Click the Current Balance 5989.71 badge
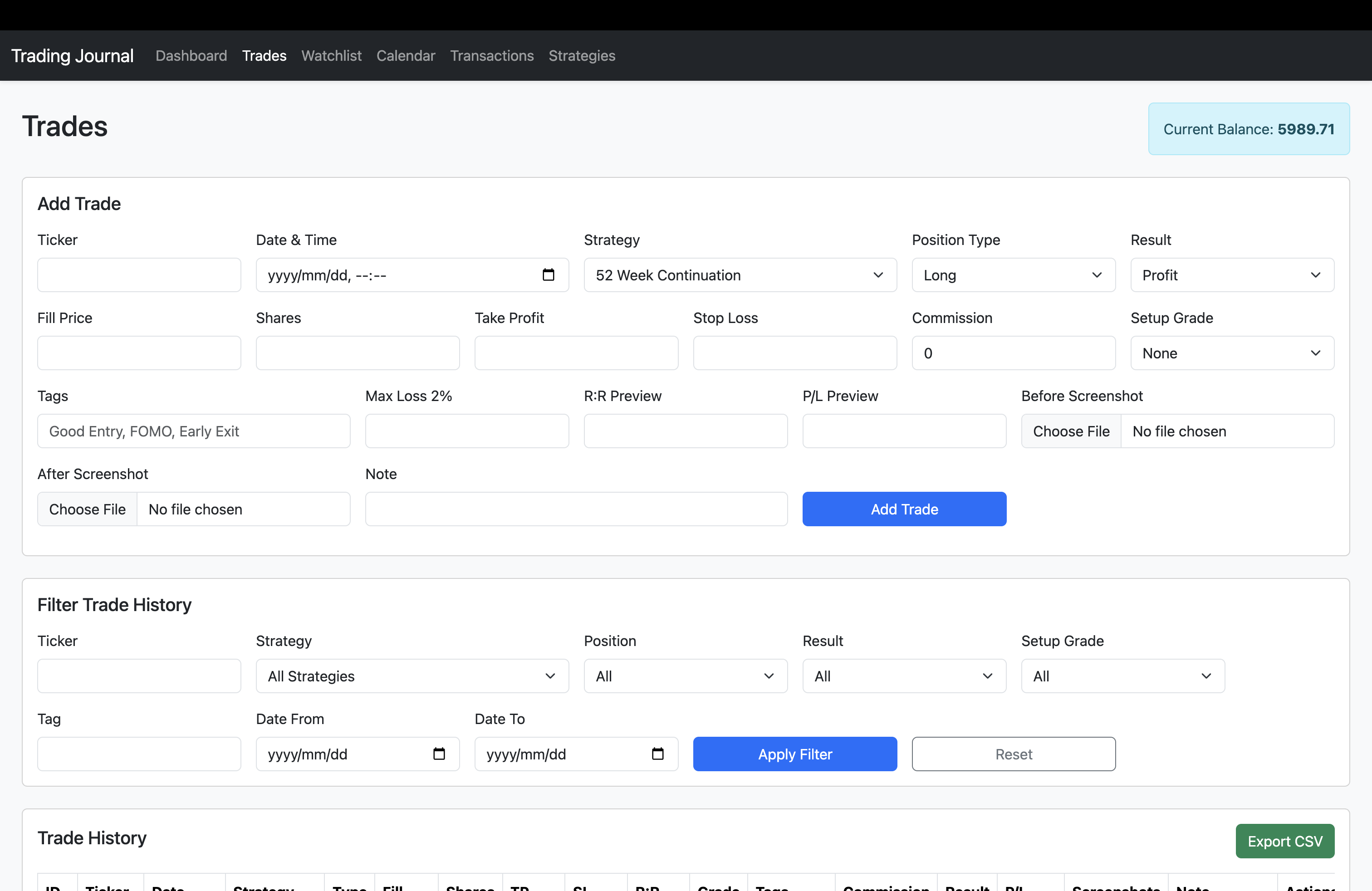 point(1249,129)
